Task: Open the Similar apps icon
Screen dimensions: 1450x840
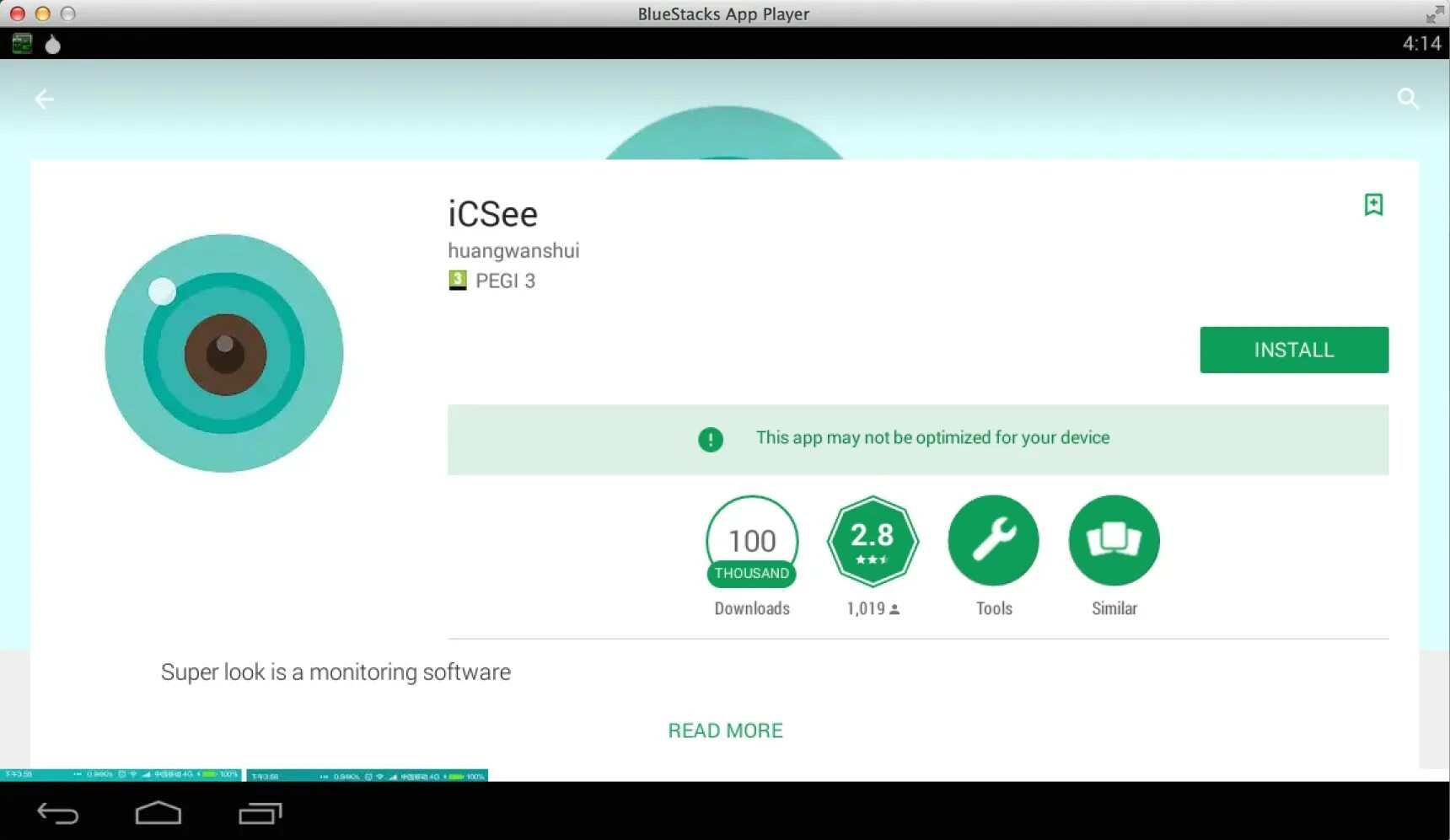Action: (x=1114, y=541)
